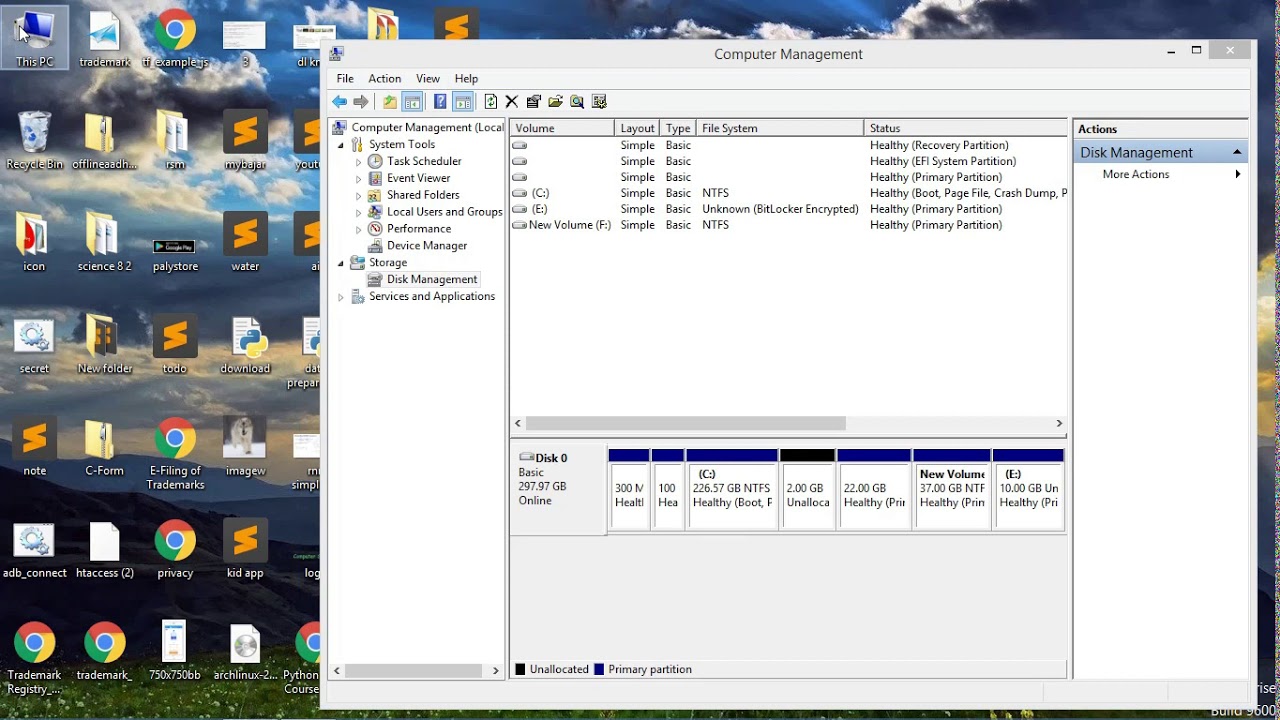Open the View menu
The image size is (1280, 720).
tap(428, 79)
